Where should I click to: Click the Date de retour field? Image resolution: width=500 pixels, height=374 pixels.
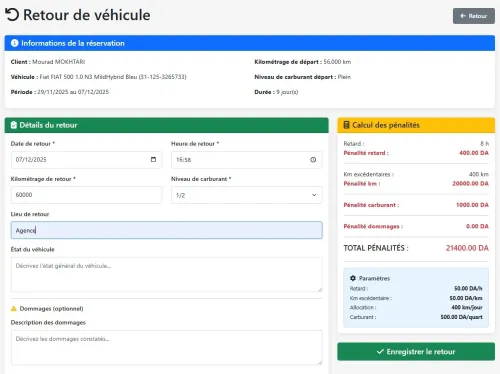point(86,160)
